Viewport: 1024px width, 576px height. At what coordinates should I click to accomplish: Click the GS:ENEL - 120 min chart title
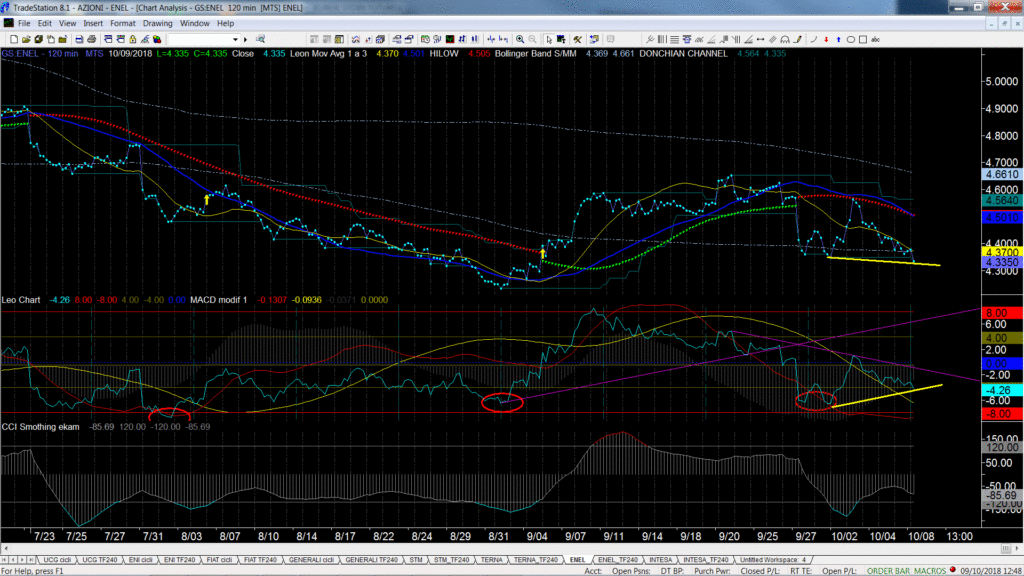tap(40, 54)
